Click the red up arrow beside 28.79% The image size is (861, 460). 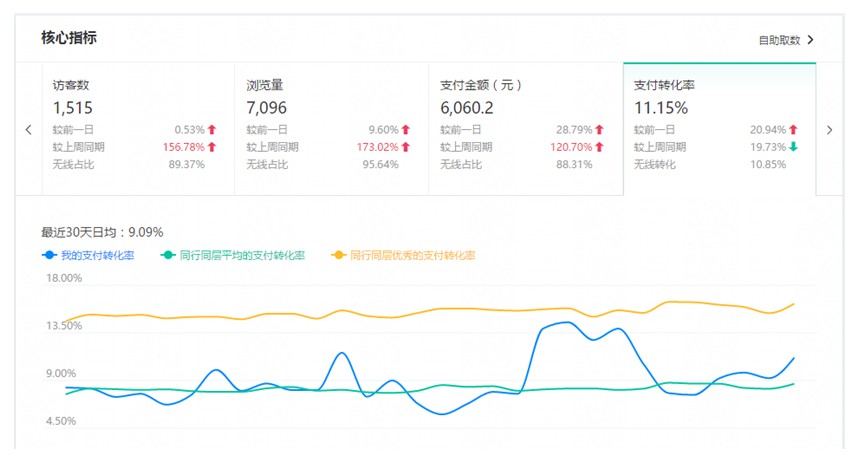pos(599,130)
